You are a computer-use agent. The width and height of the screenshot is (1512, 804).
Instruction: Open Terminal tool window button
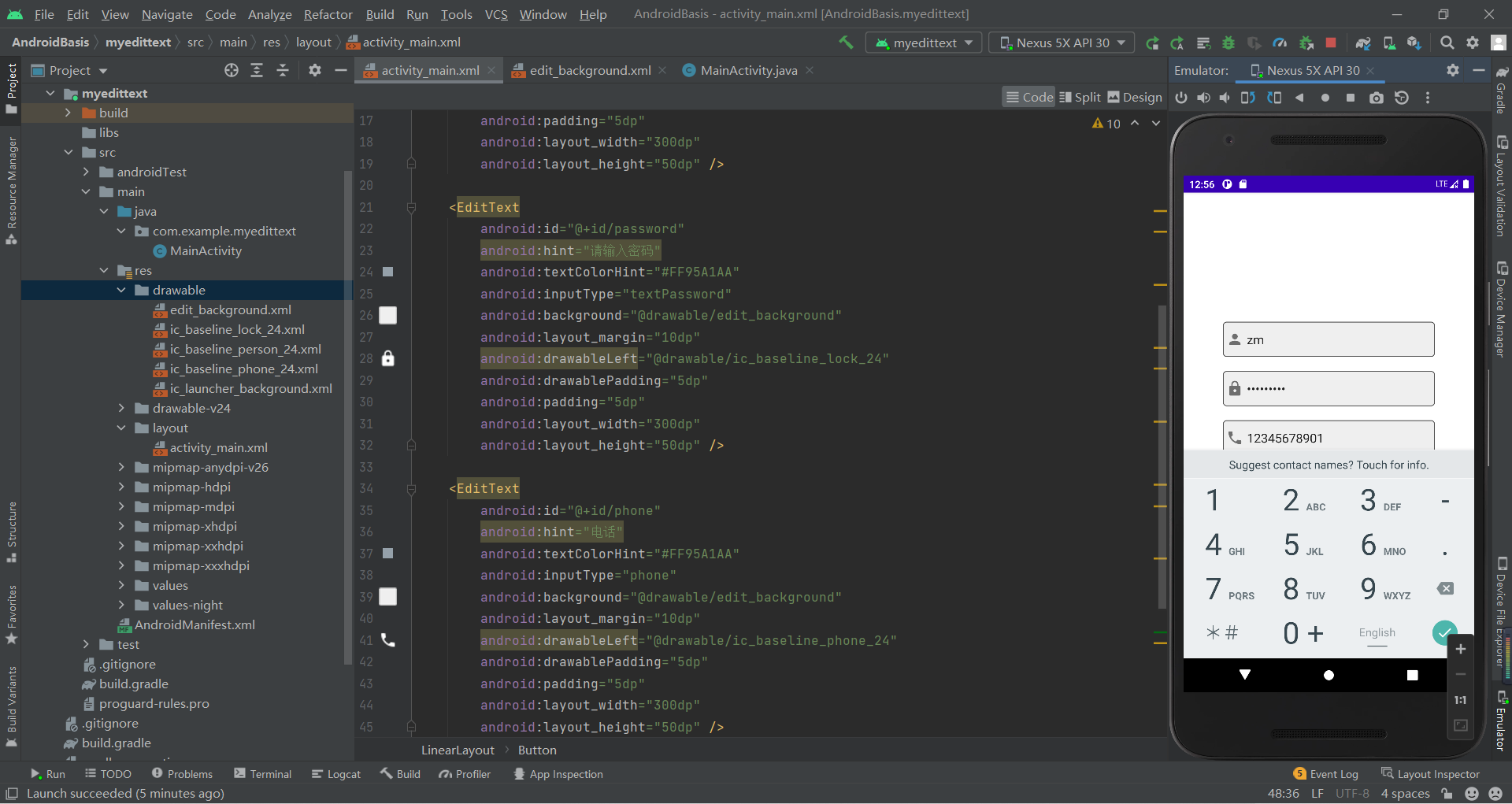coord(263,774)
